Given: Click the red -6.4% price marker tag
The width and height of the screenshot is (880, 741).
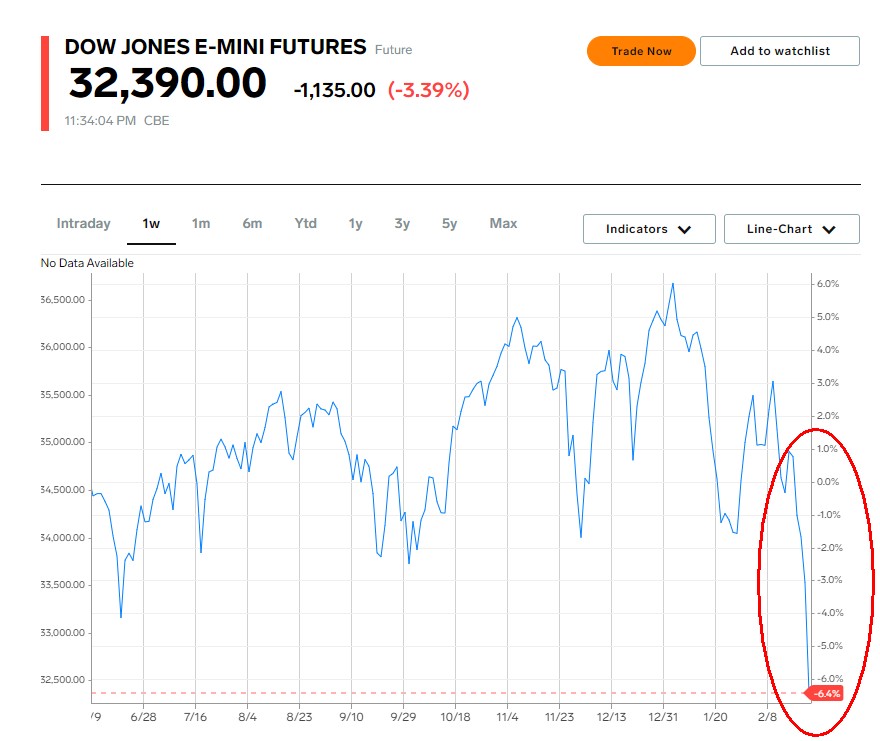Looking at the screenshot, I should coord(824,693).
